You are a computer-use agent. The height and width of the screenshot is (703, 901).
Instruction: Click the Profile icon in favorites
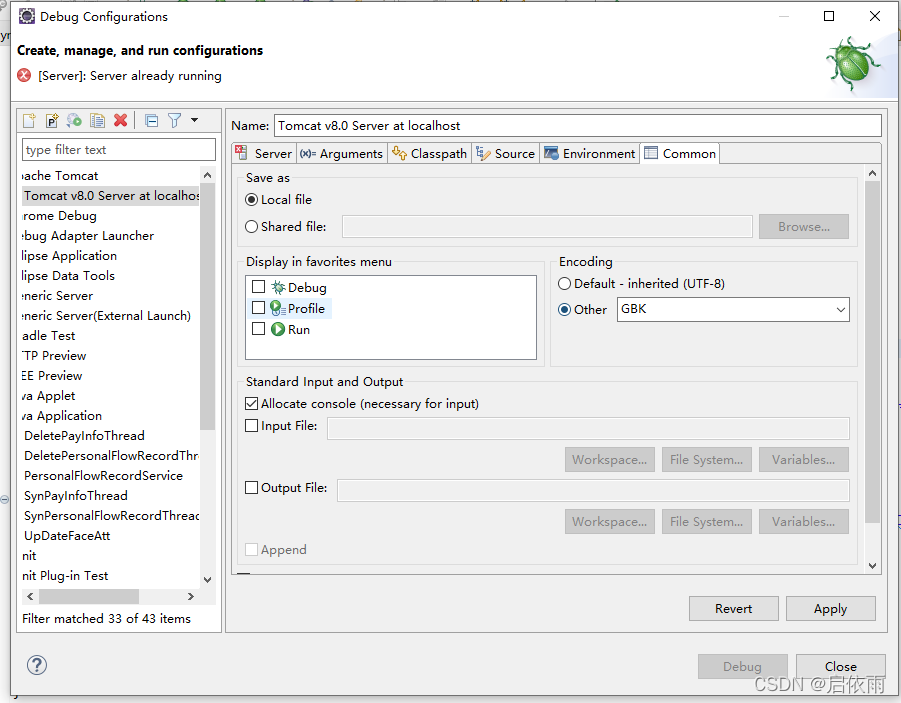[x=278, y=308]
